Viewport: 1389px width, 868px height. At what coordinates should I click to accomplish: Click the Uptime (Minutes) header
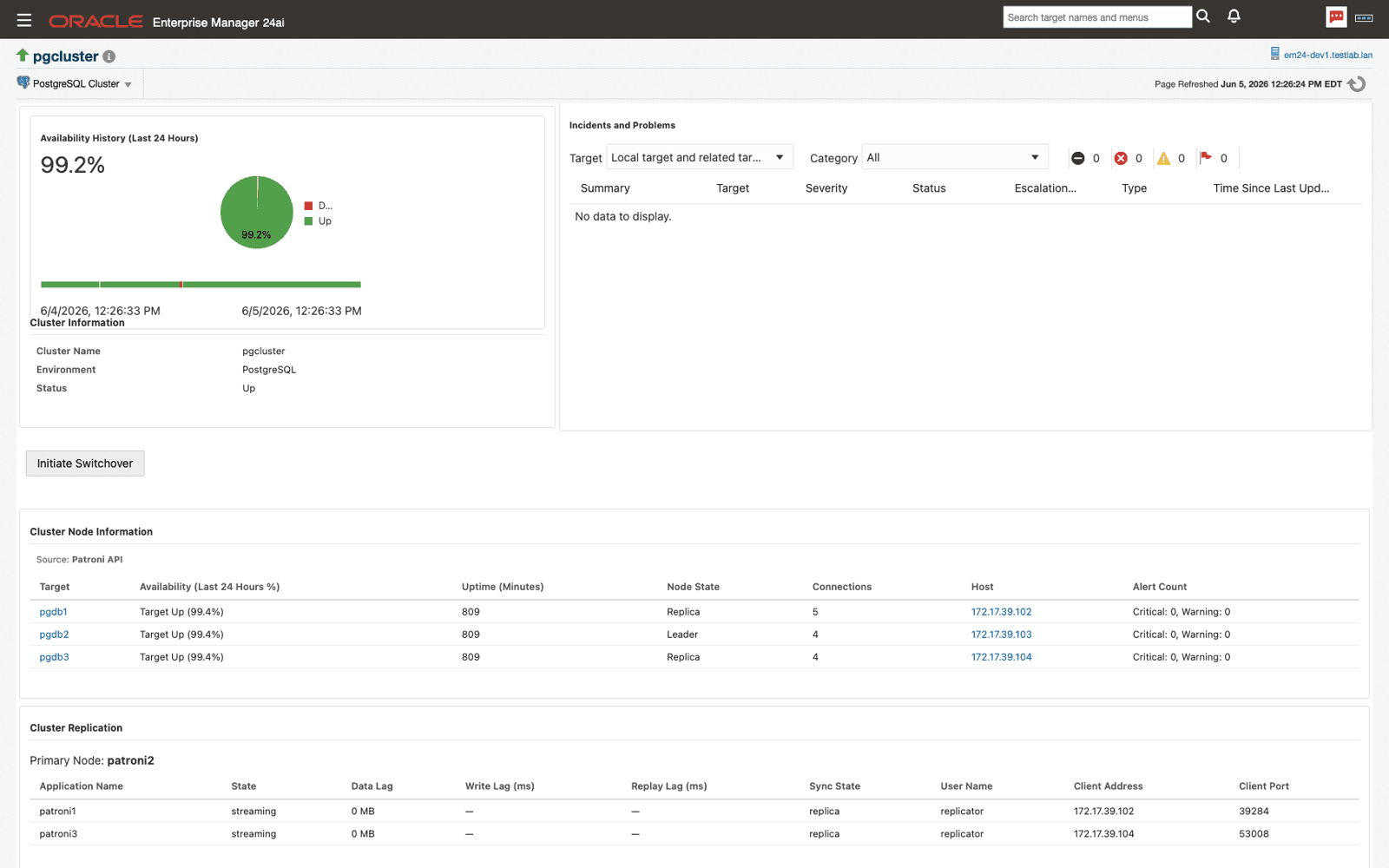click(x=503, y=587)
